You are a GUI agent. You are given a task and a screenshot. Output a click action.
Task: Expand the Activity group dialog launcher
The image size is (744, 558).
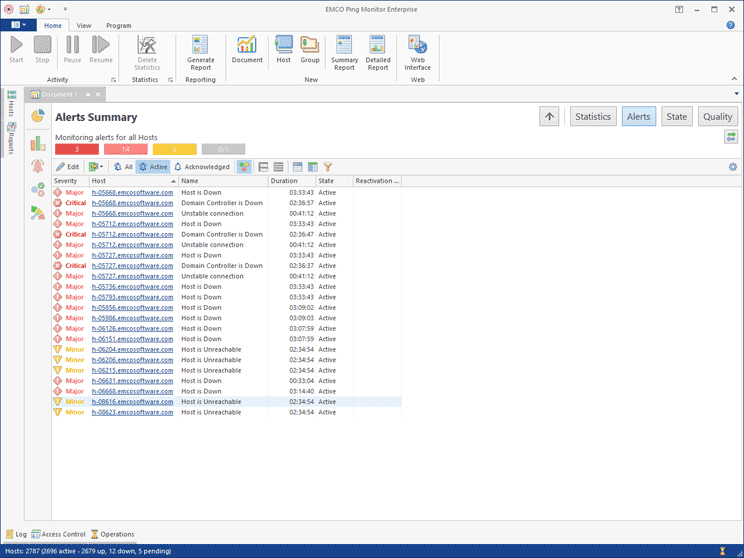(114, 80)
